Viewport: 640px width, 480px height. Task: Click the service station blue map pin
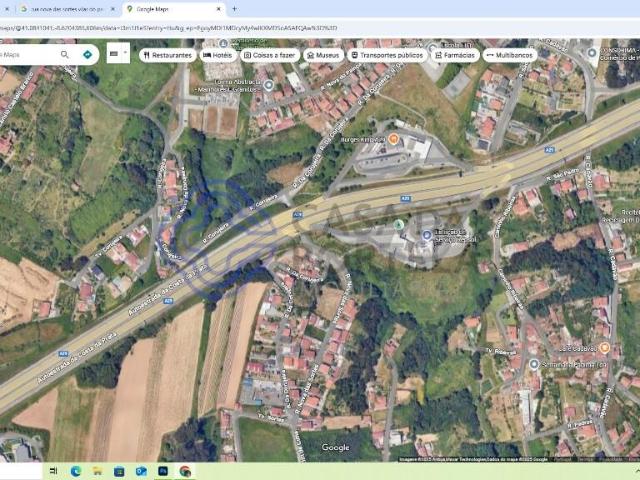pos(426,235)
